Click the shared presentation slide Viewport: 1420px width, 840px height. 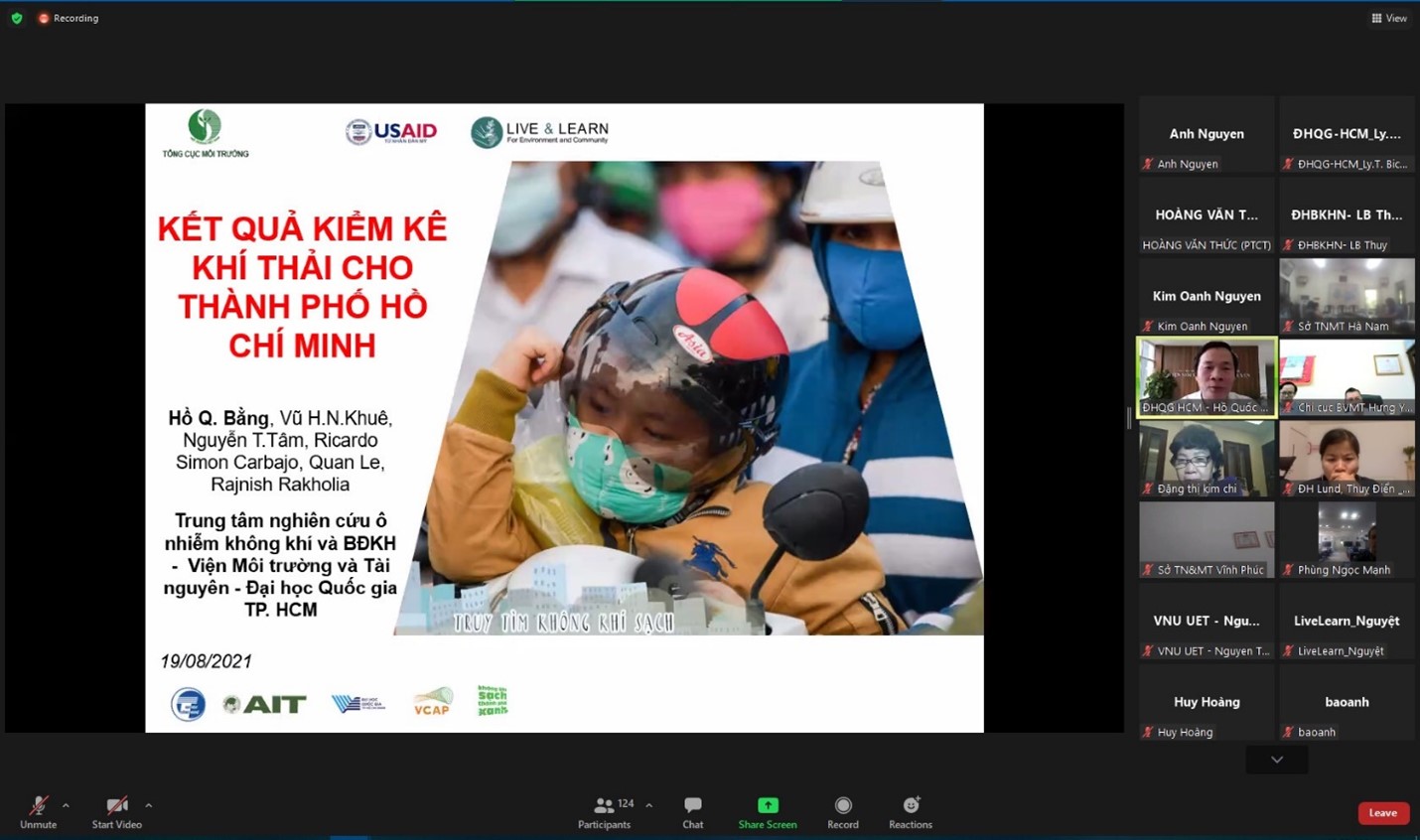click(x=564, y=417)
